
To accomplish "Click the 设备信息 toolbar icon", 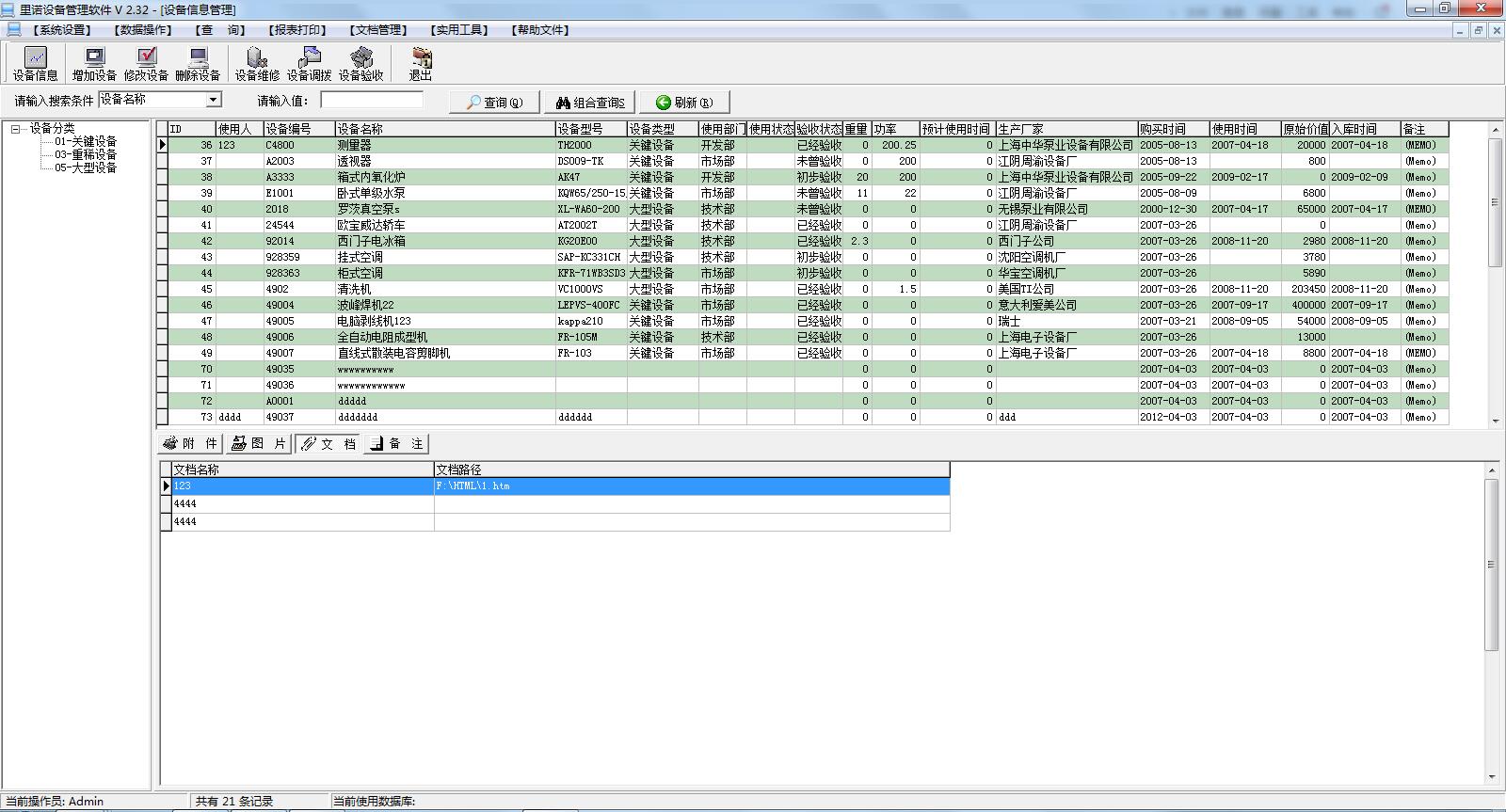I will pos(35,64).
